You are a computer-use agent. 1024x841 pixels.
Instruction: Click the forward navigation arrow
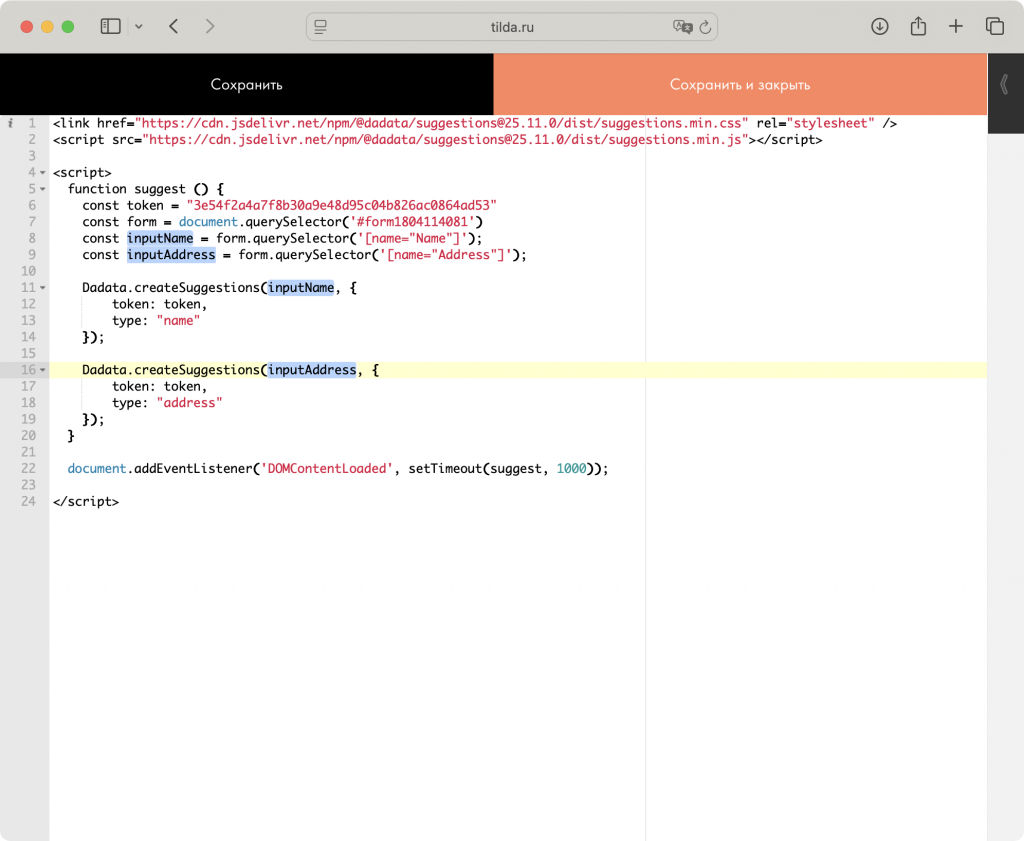click(x=210, y=27)
